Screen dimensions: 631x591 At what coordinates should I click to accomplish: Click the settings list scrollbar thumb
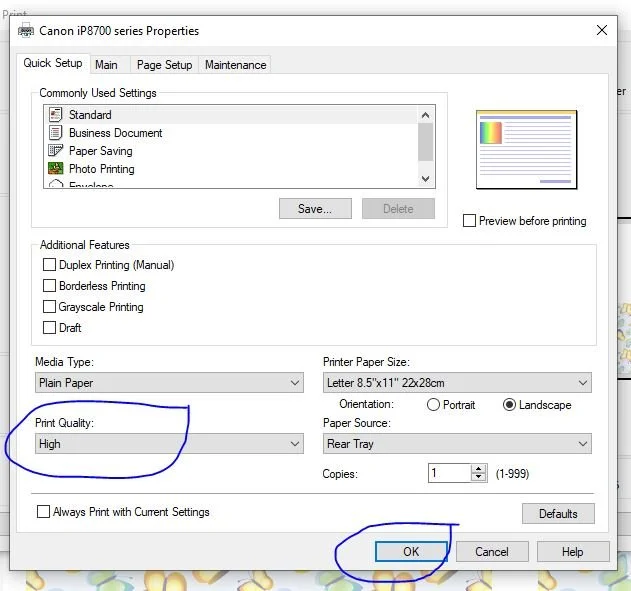[425, 142]
